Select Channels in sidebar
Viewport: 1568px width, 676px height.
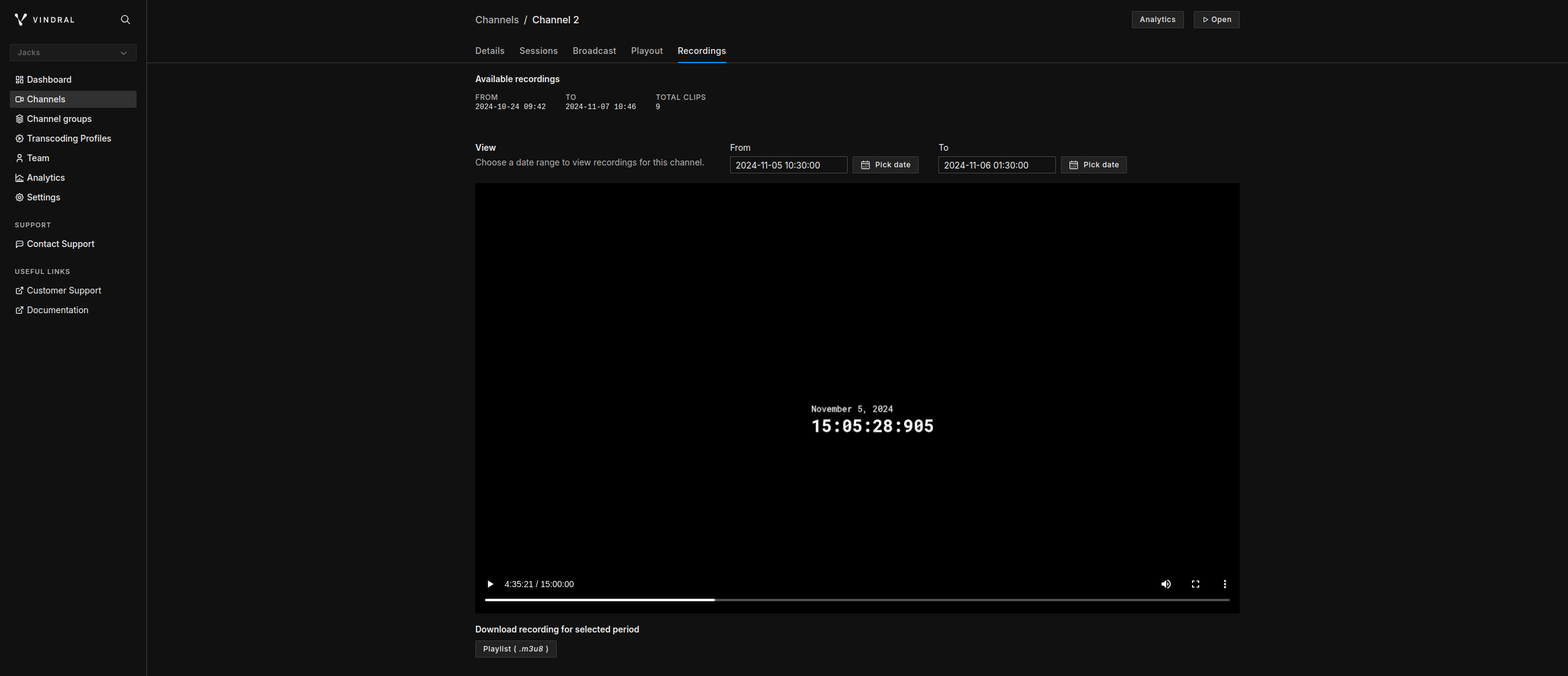(x=73, y=99)
